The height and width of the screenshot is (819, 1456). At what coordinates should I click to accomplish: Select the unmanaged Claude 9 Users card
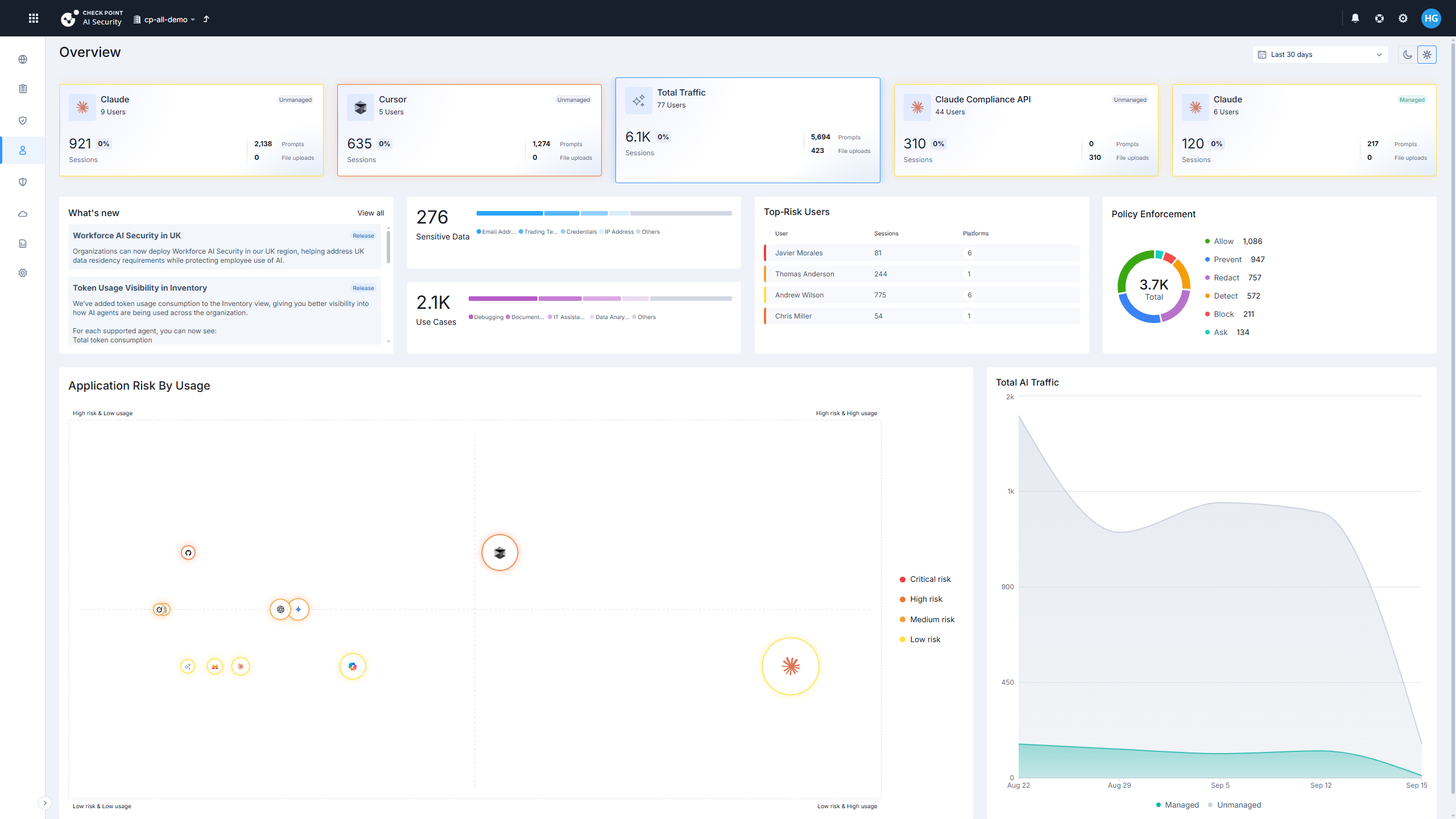click(x=191, y=130)
